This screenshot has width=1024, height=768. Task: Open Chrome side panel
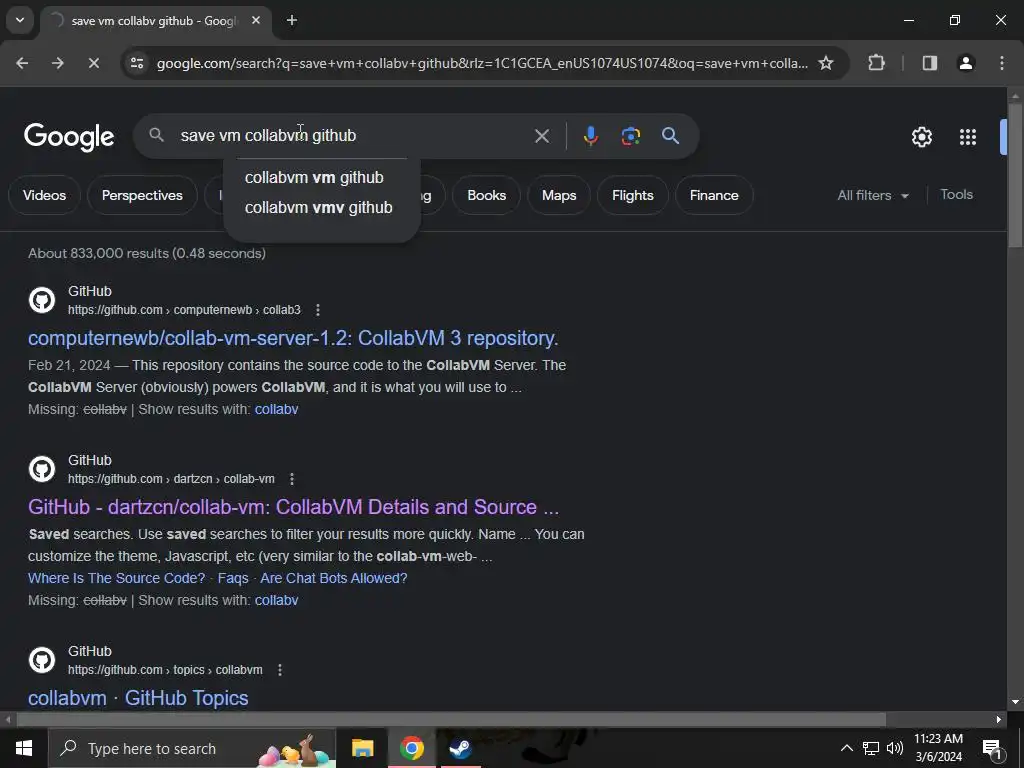tap(930, 63)
